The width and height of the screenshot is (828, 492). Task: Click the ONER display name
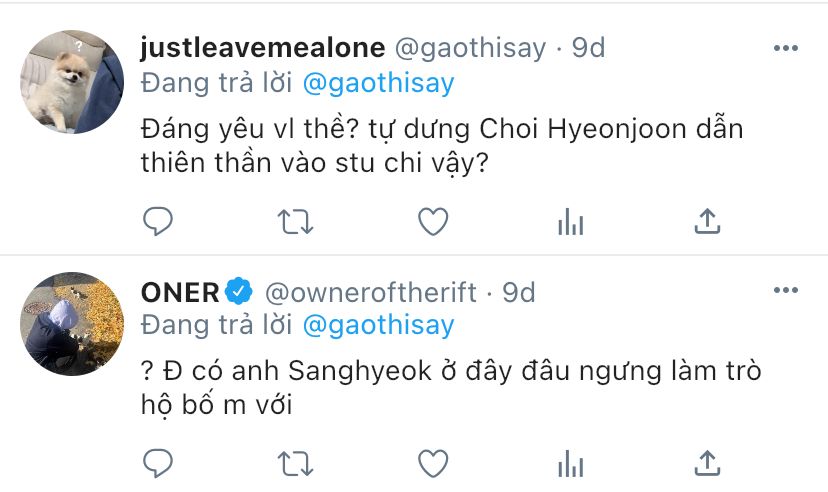[180, 292]
